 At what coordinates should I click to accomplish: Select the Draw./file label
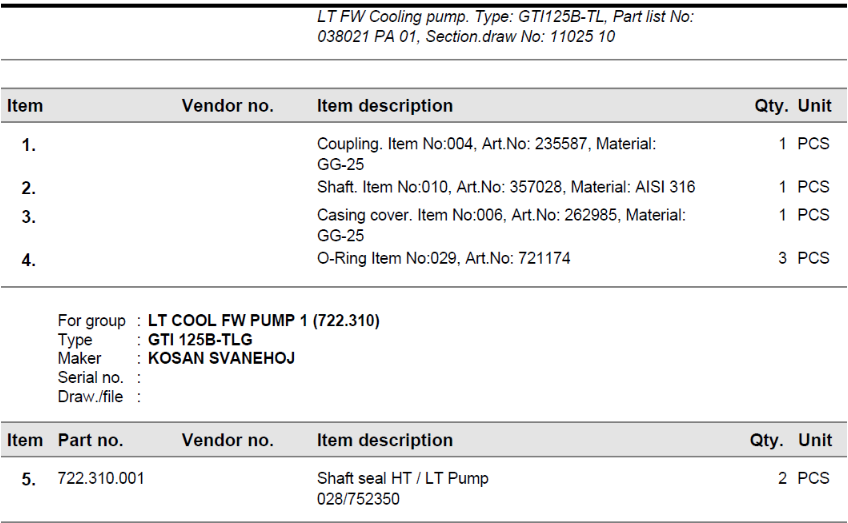[x=90, y=397]
